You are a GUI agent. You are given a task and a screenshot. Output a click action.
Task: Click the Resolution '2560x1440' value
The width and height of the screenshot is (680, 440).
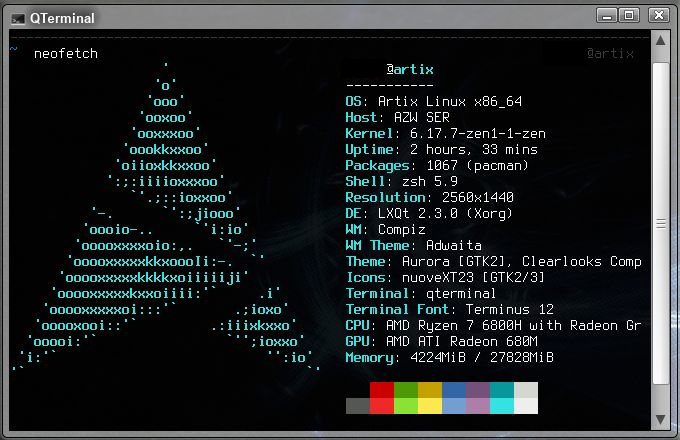[x=477, y=197]
